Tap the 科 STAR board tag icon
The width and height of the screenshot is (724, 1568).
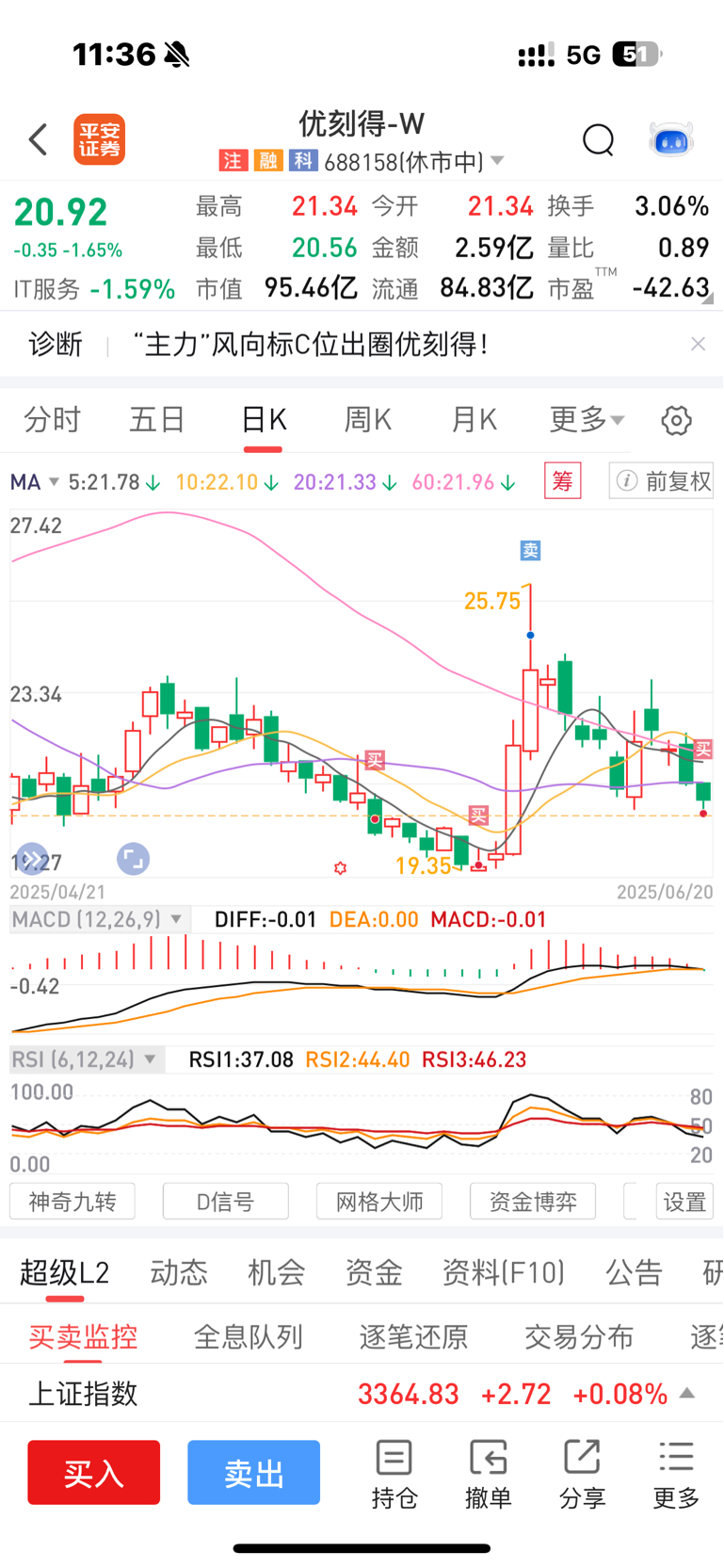tap(302, 161)
